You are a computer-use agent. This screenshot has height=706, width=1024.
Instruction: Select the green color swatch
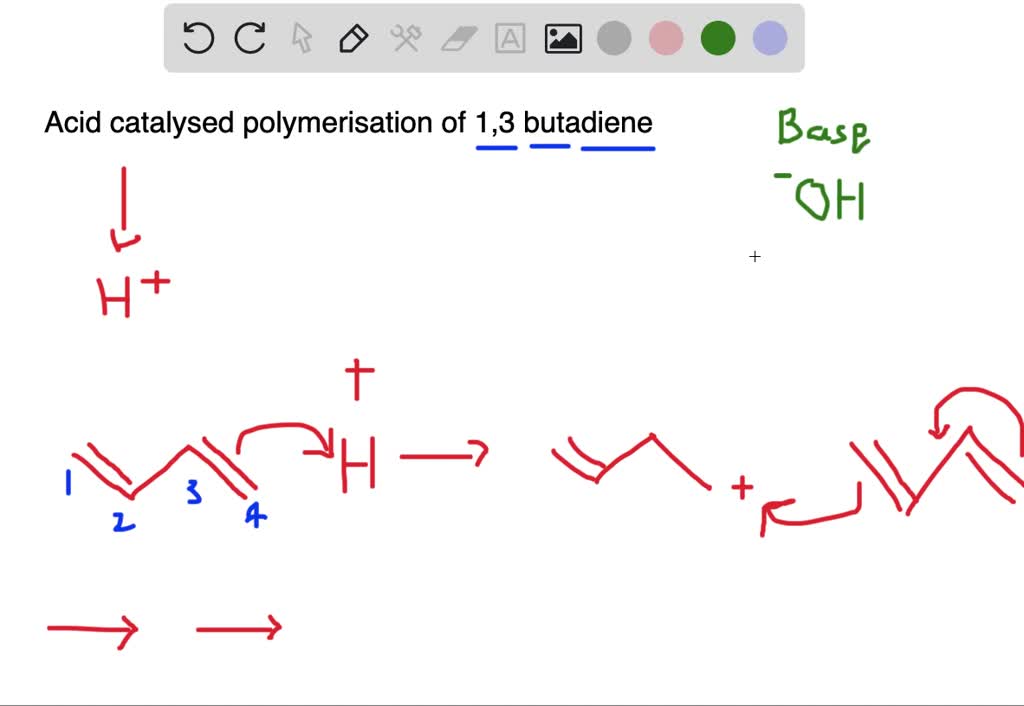(x=718, y=37)
